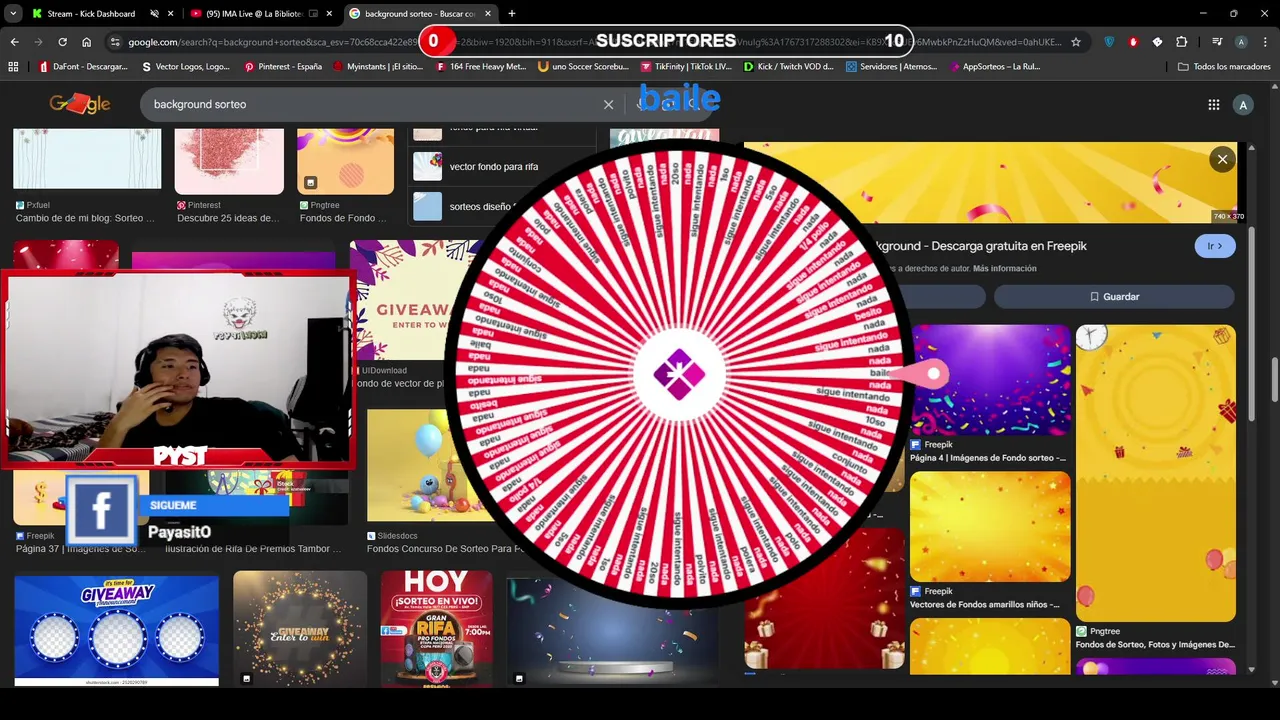Viewport: 1280px width, 720px height.
Task: Open Google account avatar
Action: pos(1243,105)
